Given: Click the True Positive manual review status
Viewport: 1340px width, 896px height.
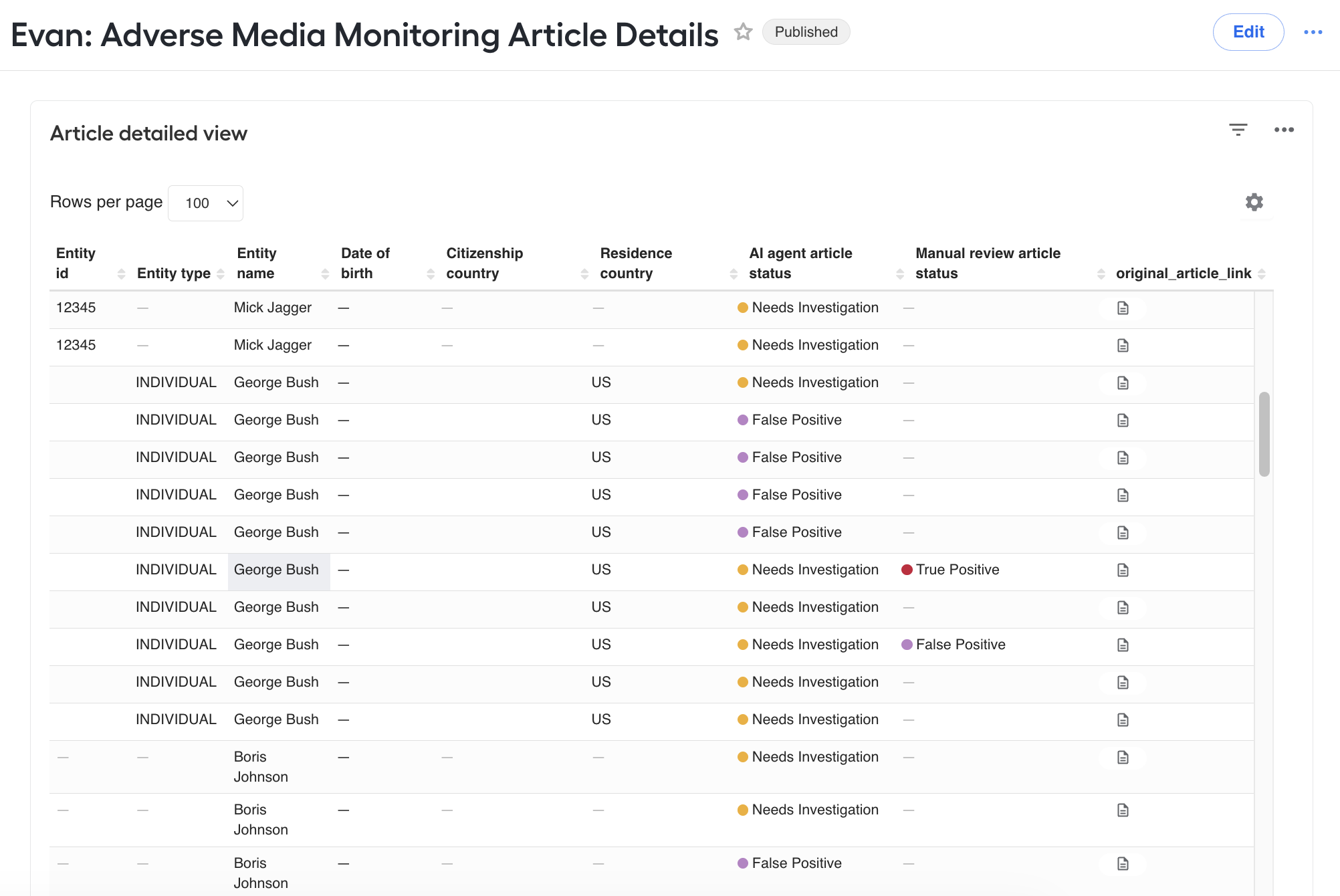Looking at the screenshot, I should 950,570.
